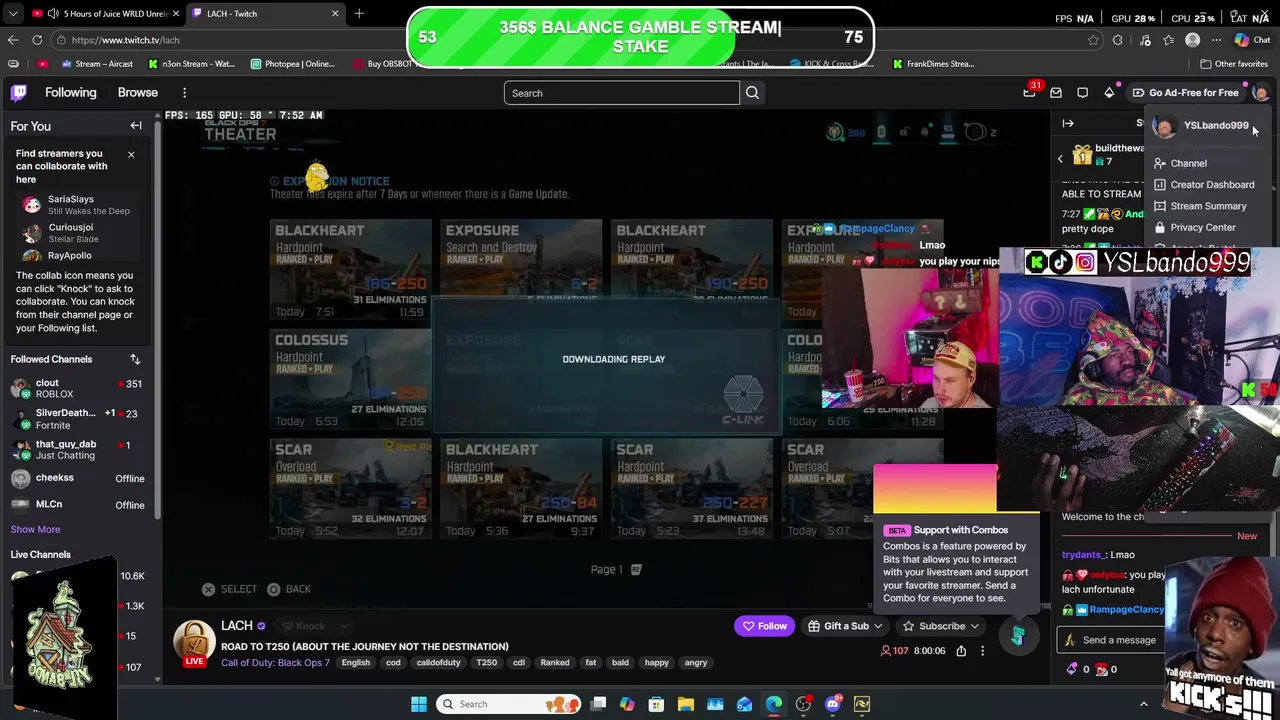This screenshot has width=1280, height=720.
Task: Expand the Gift a Sub dropdown
Action: 878,626
